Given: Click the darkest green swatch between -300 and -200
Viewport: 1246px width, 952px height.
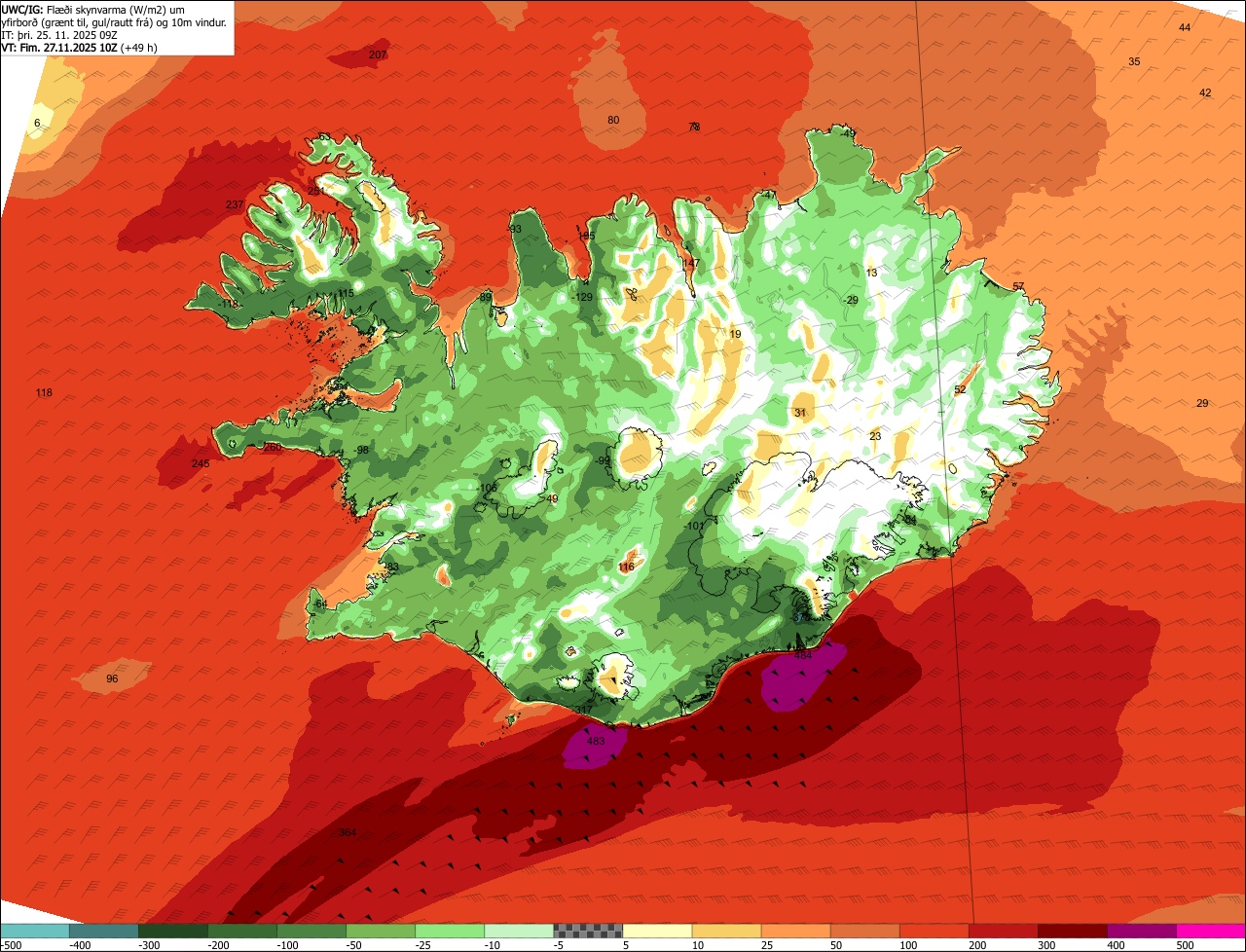Looking at the screenshot, I should (x=174, y=931).
